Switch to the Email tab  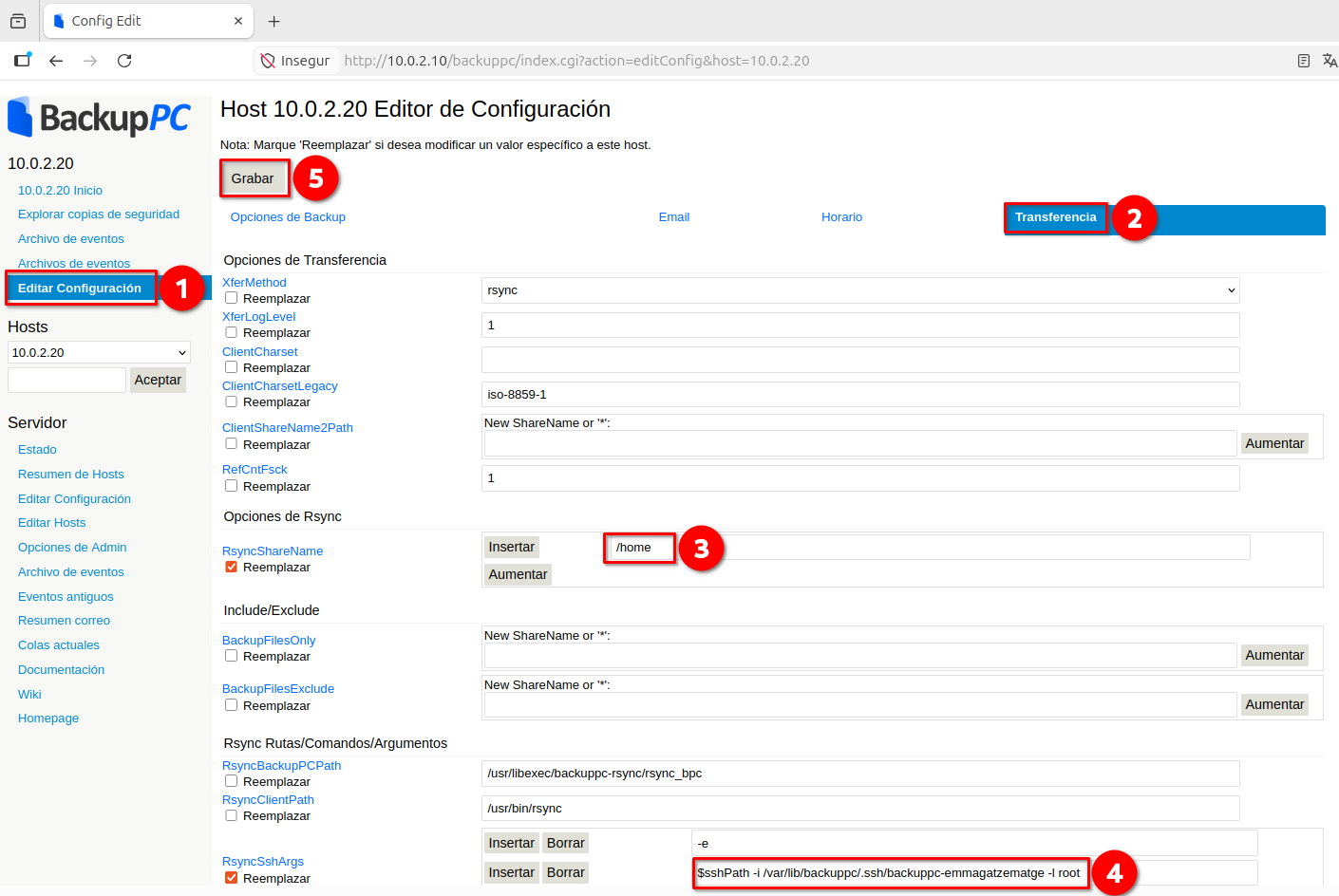click(674, 217)
